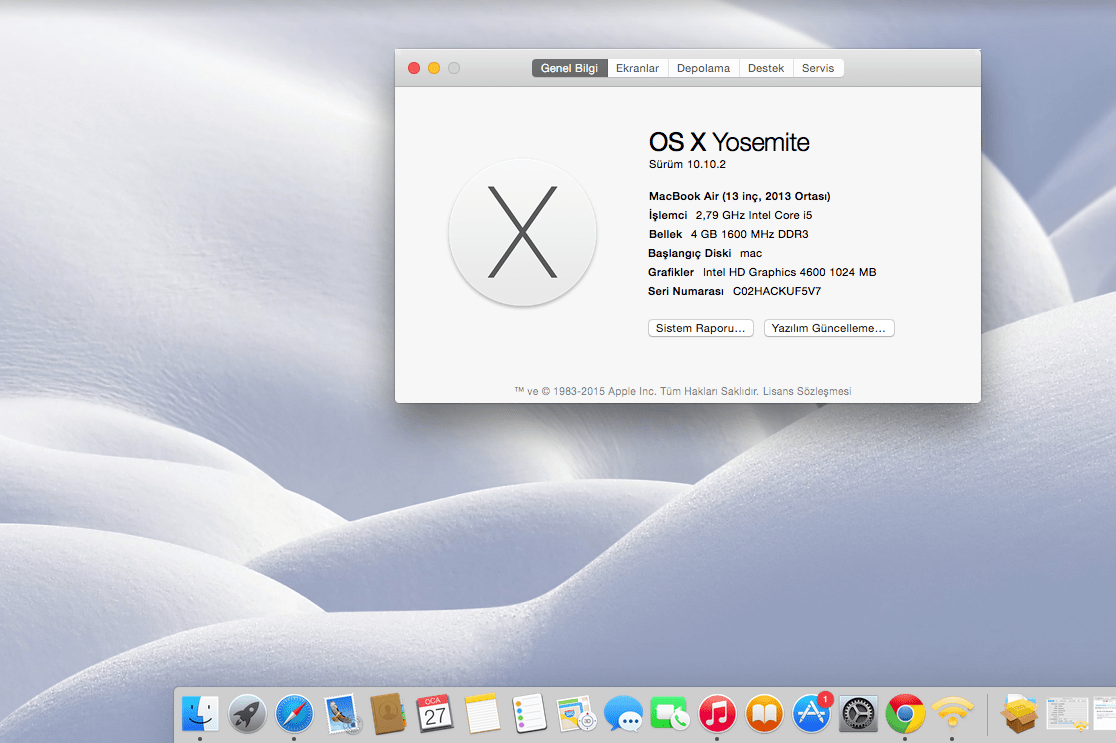Launch iTunes music note icon

pos(717,714)
